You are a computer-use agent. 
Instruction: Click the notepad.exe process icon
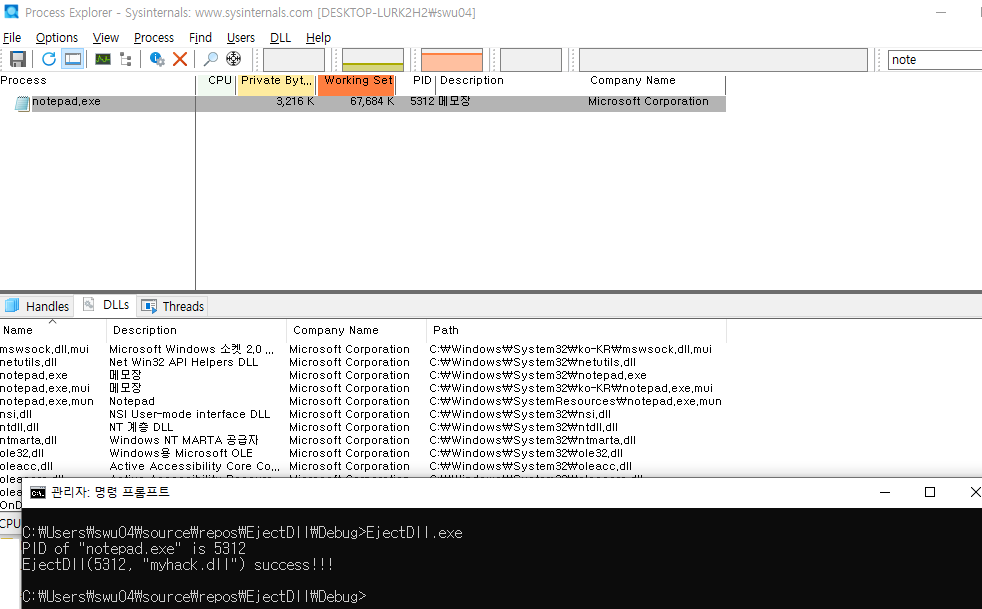click(23, 103)
